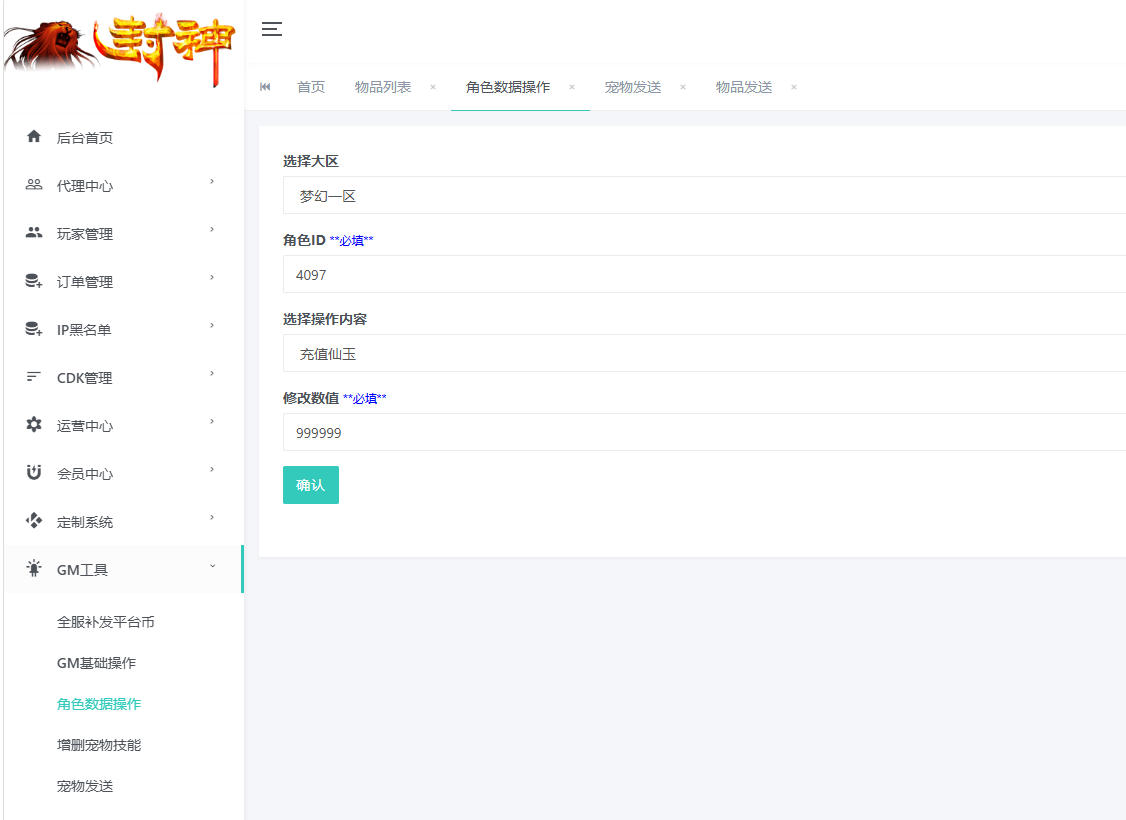1126x820 pixels.
Task: Open the 选择操作内容 dropdown showing 充值仙玉
Action: point(704,353)
